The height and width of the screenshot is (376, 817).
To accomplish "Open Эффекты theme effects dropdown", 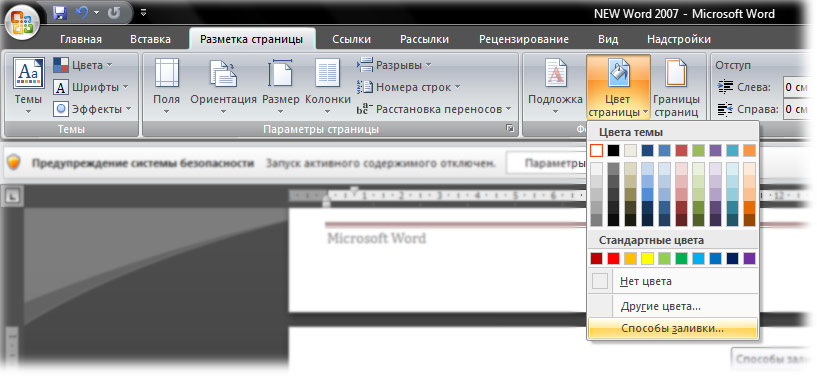I will click(x=93, y=109).
